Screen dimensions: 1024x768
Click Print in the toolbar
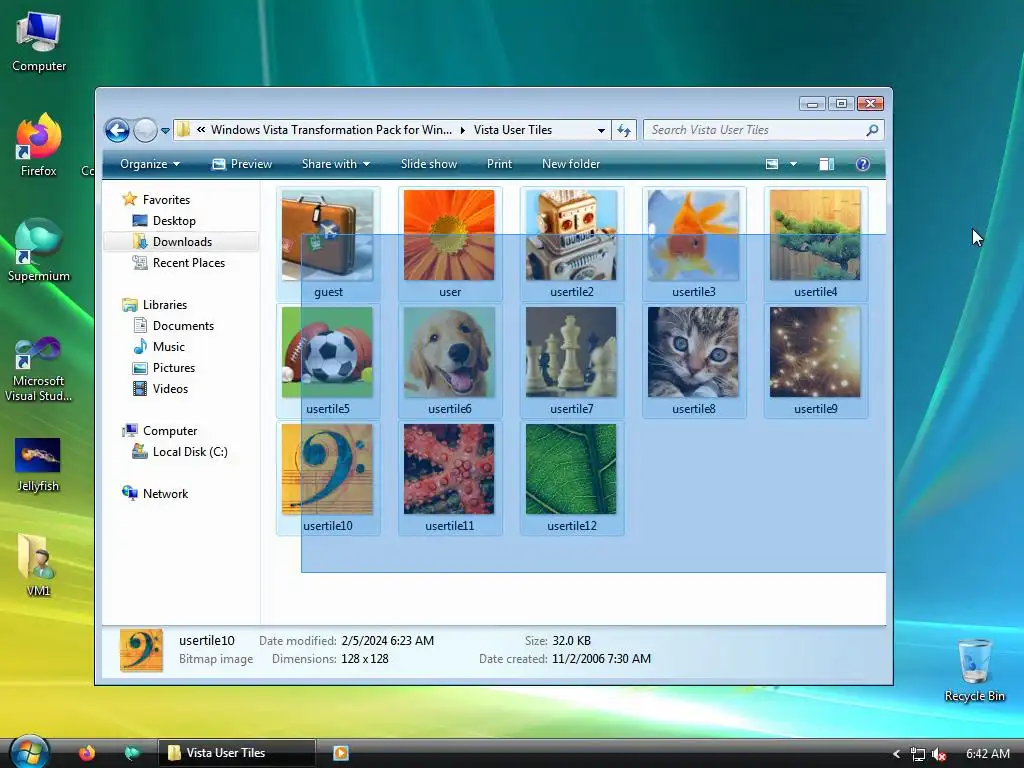coord(499,164)
